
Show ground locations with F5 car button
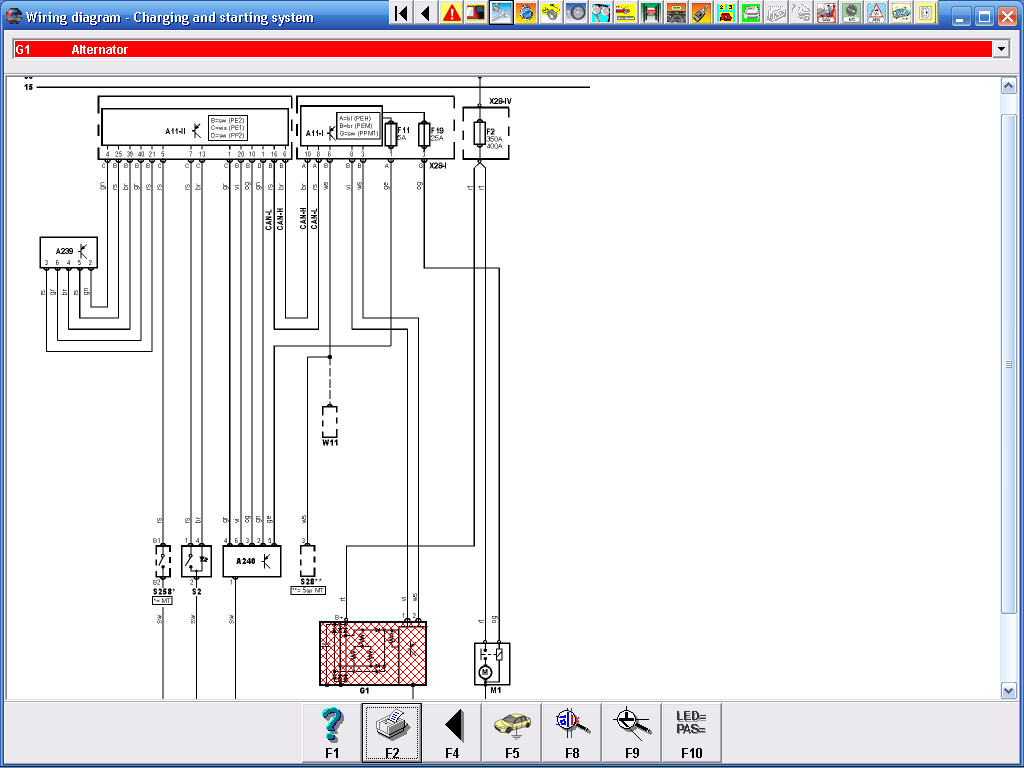point(512,733)
